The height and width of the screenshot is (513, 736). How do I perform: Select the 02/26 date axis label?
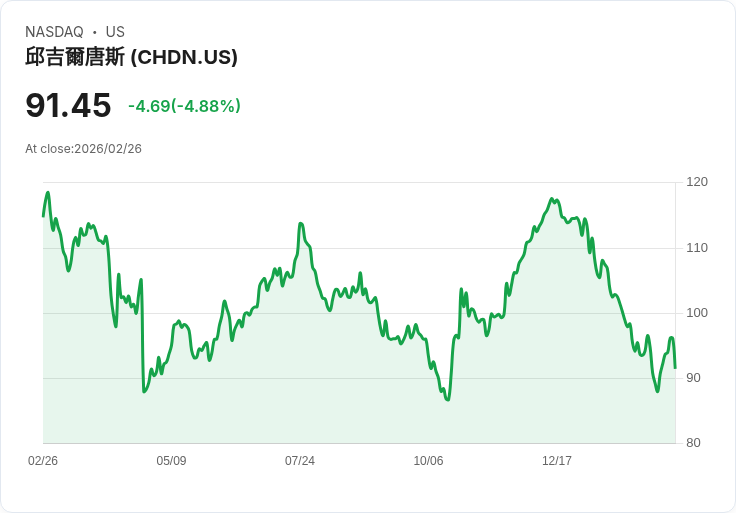(x=43, y=461)
